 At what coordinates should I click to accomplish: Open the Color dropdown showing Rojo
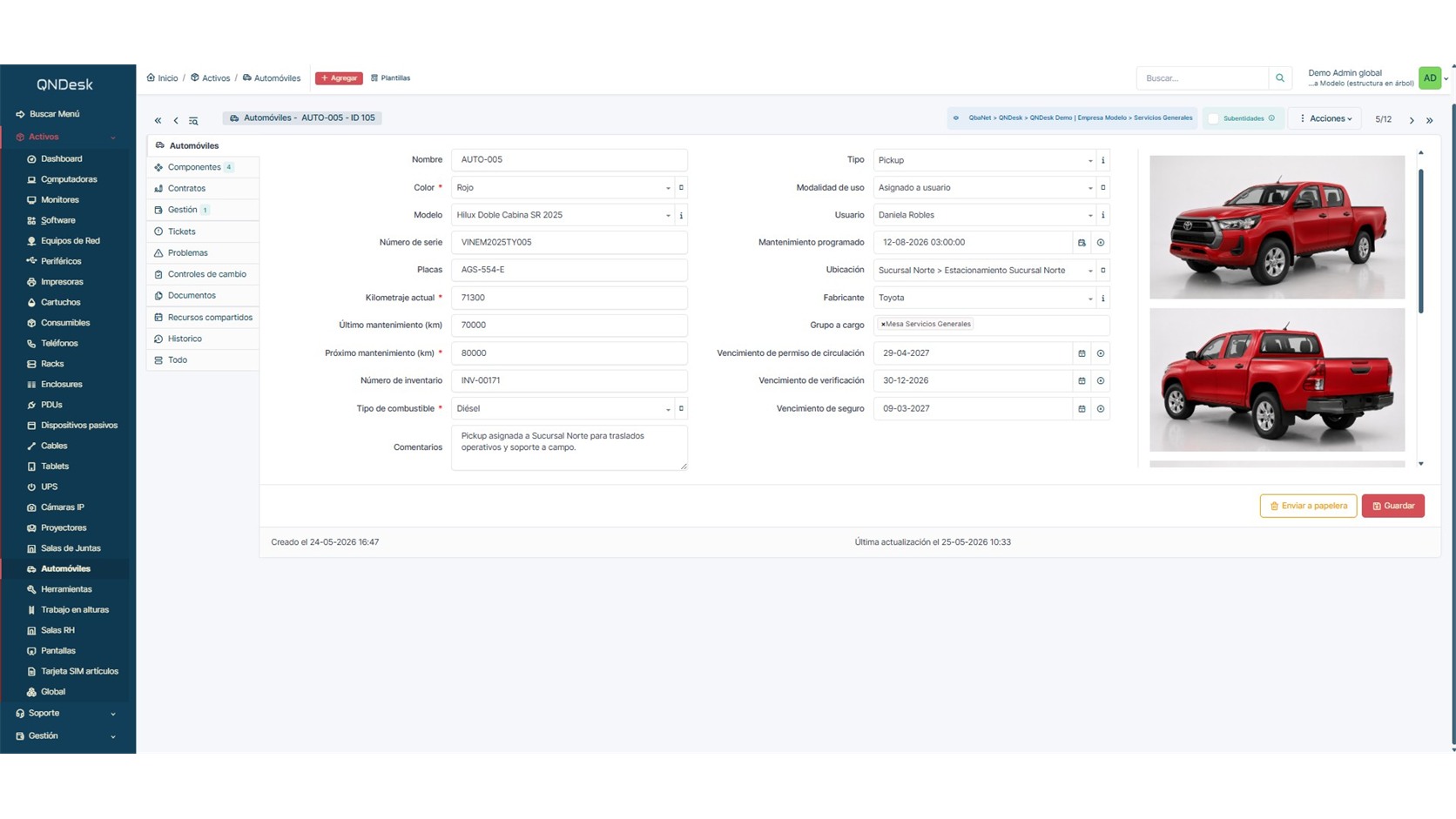563,188
